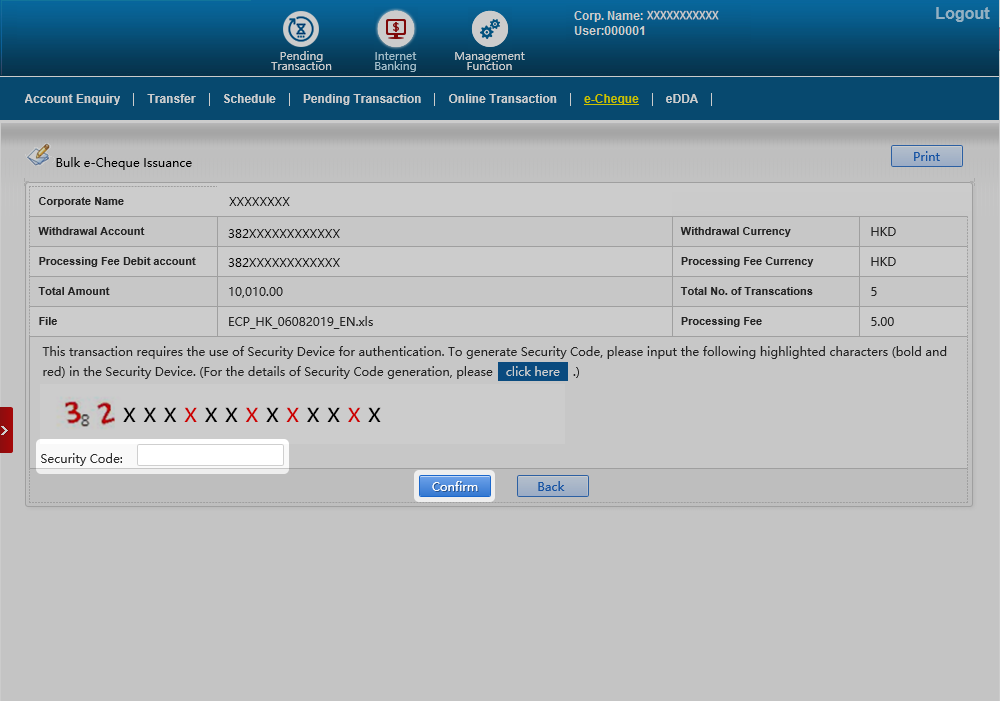The height and width of the screenshot is (701, 1000).
Task: Open Pending Transaction hourglass icon in header
Action: [x=301, y=29]
